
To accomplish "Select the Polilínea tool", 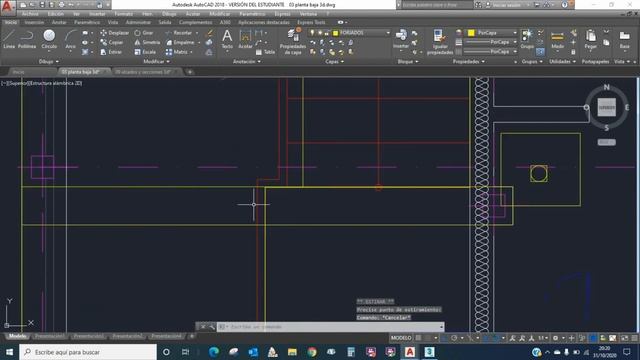I will [x=27, y=39].
